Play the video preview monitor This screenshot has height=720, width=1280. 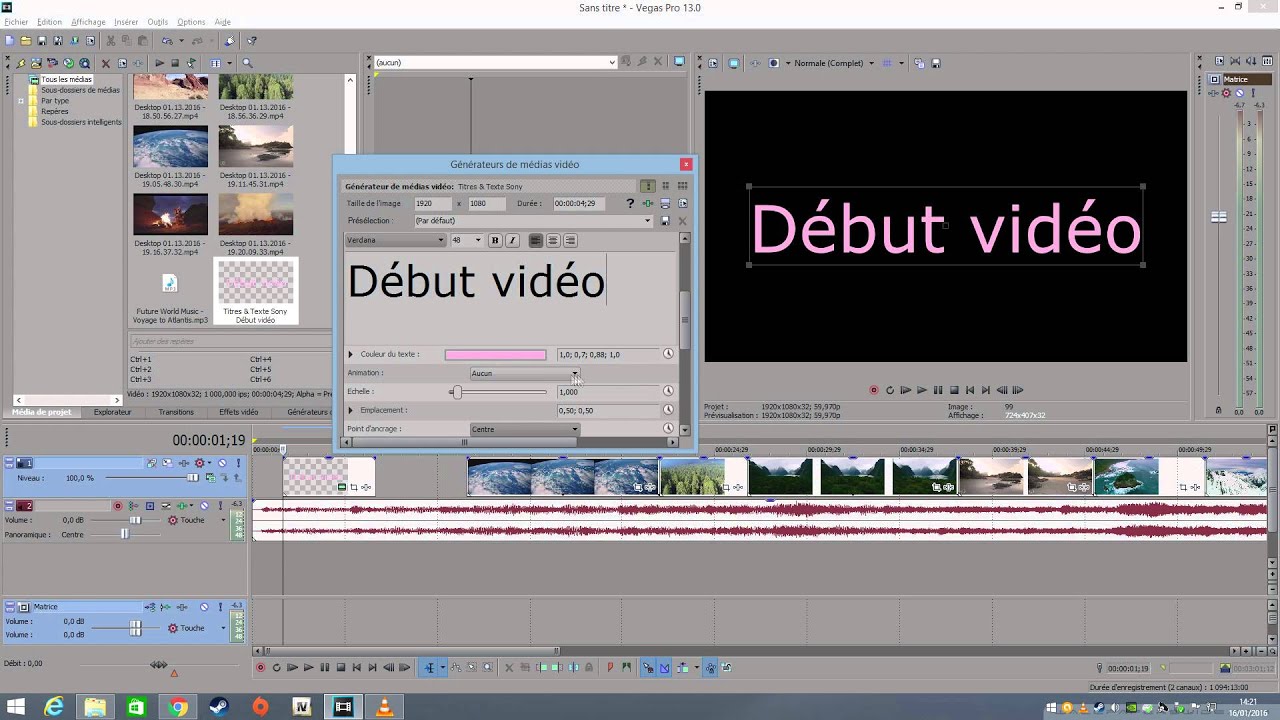pyautogui.click(x=921, y=390)
